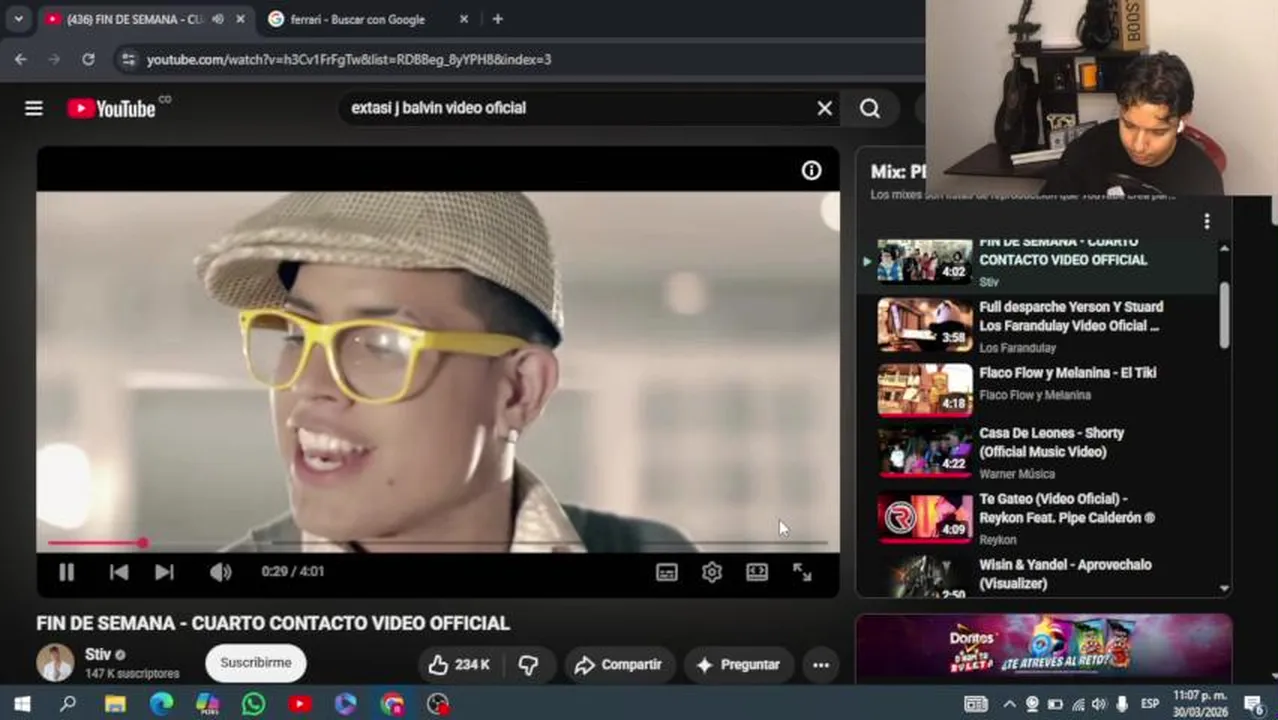
Task: Open Chrome from the taskbar
Action: (x=392, y=704)
